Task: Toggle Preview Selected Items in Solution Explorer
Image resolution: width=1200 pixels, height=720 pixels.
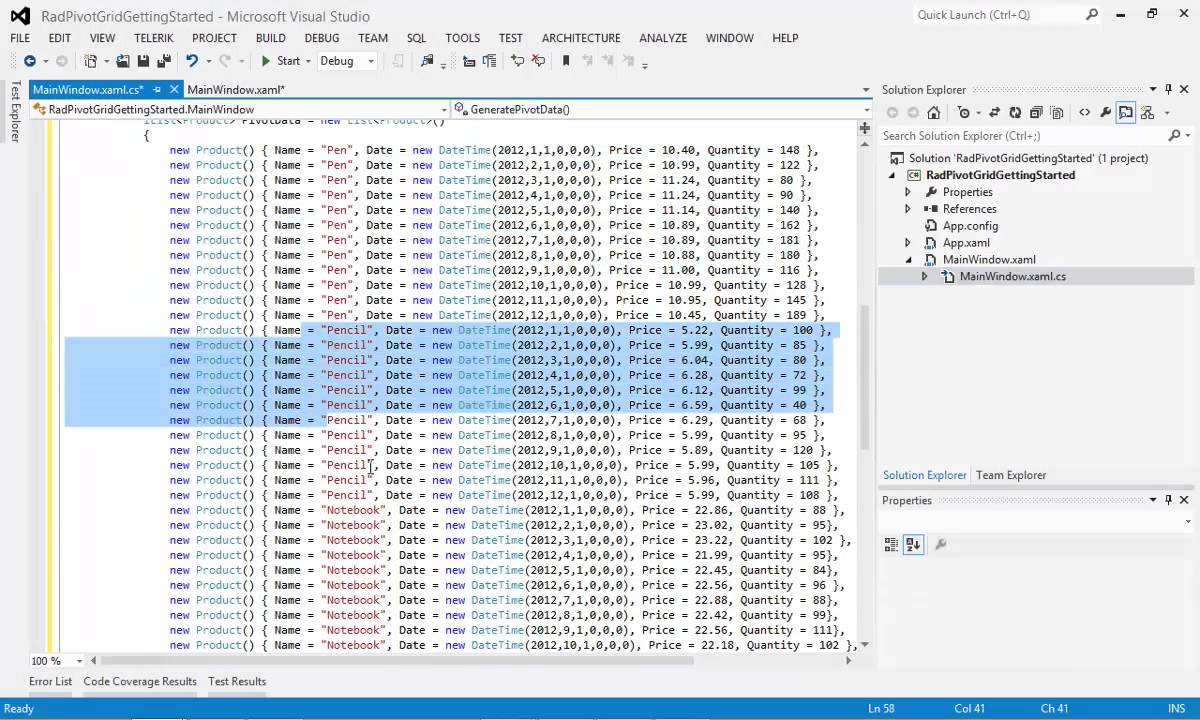Action: (x=1126, y=113)
